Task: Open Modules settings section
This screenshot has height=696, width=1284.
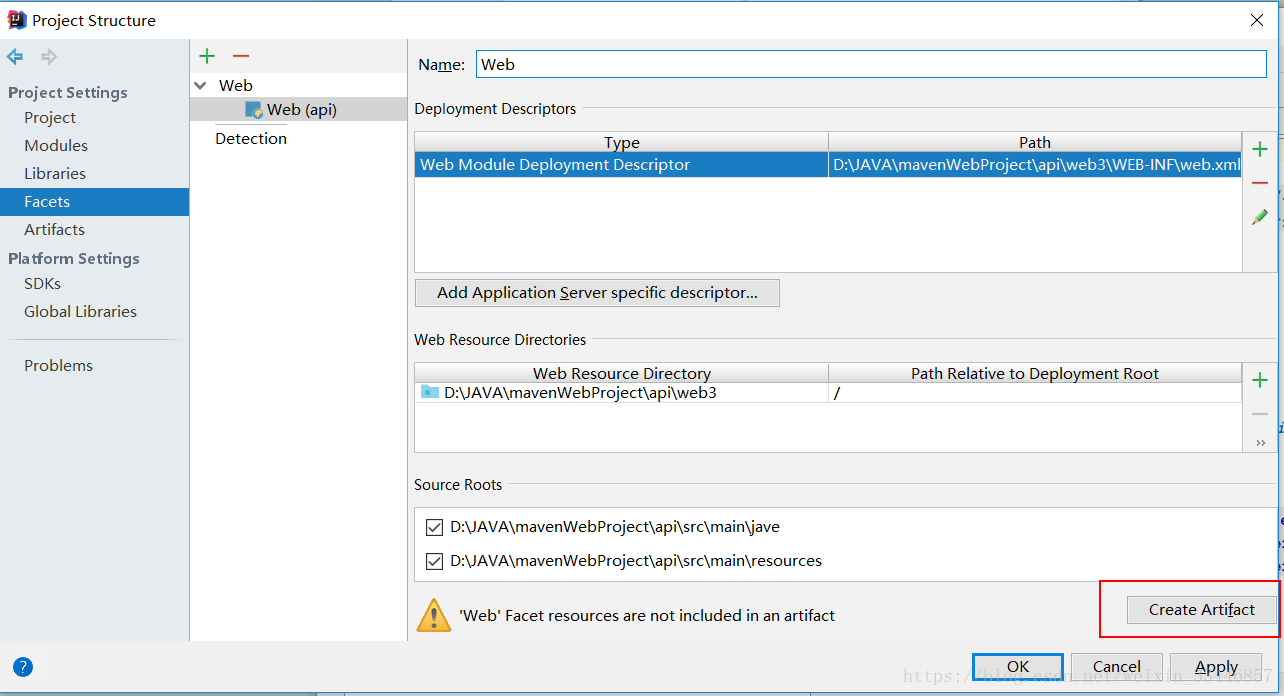Action: click(56, 145)
